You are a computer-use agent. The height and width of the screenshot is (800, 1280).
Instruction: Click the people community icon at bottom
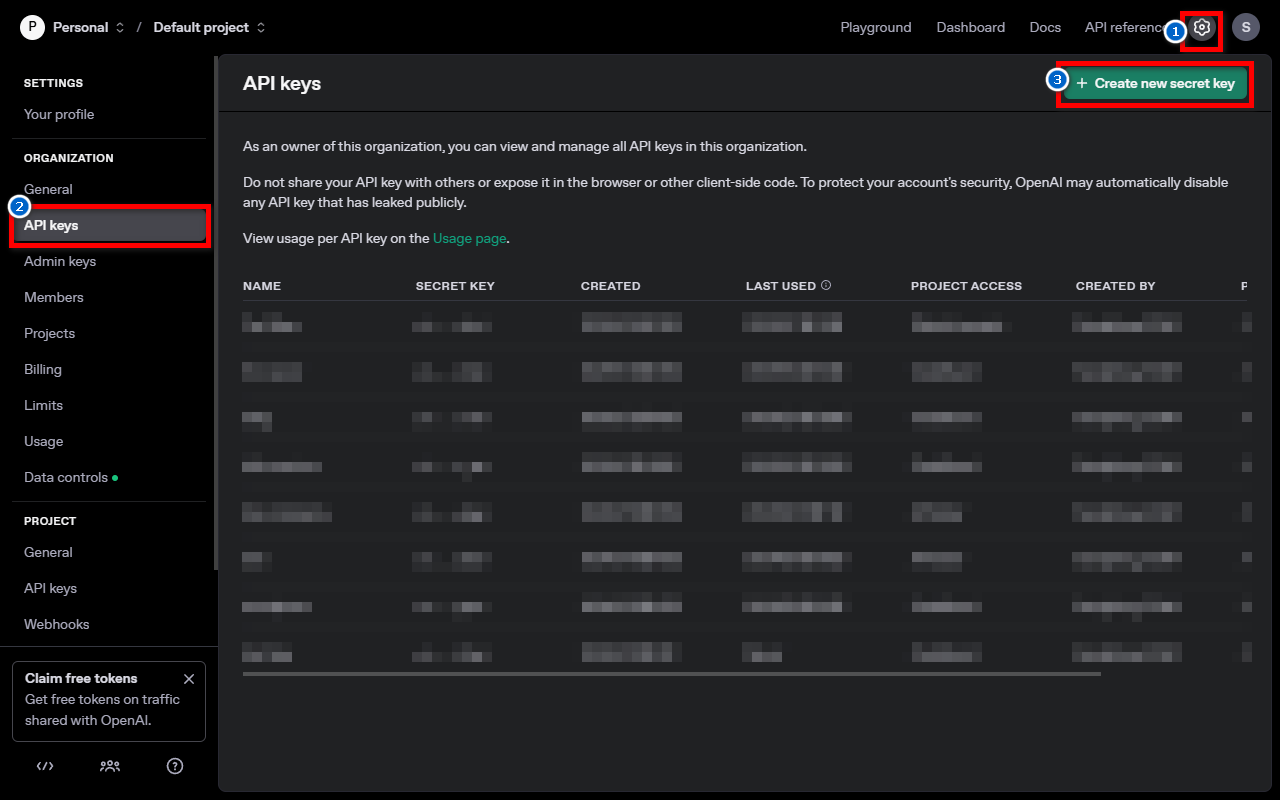click(x=110, y=766)
